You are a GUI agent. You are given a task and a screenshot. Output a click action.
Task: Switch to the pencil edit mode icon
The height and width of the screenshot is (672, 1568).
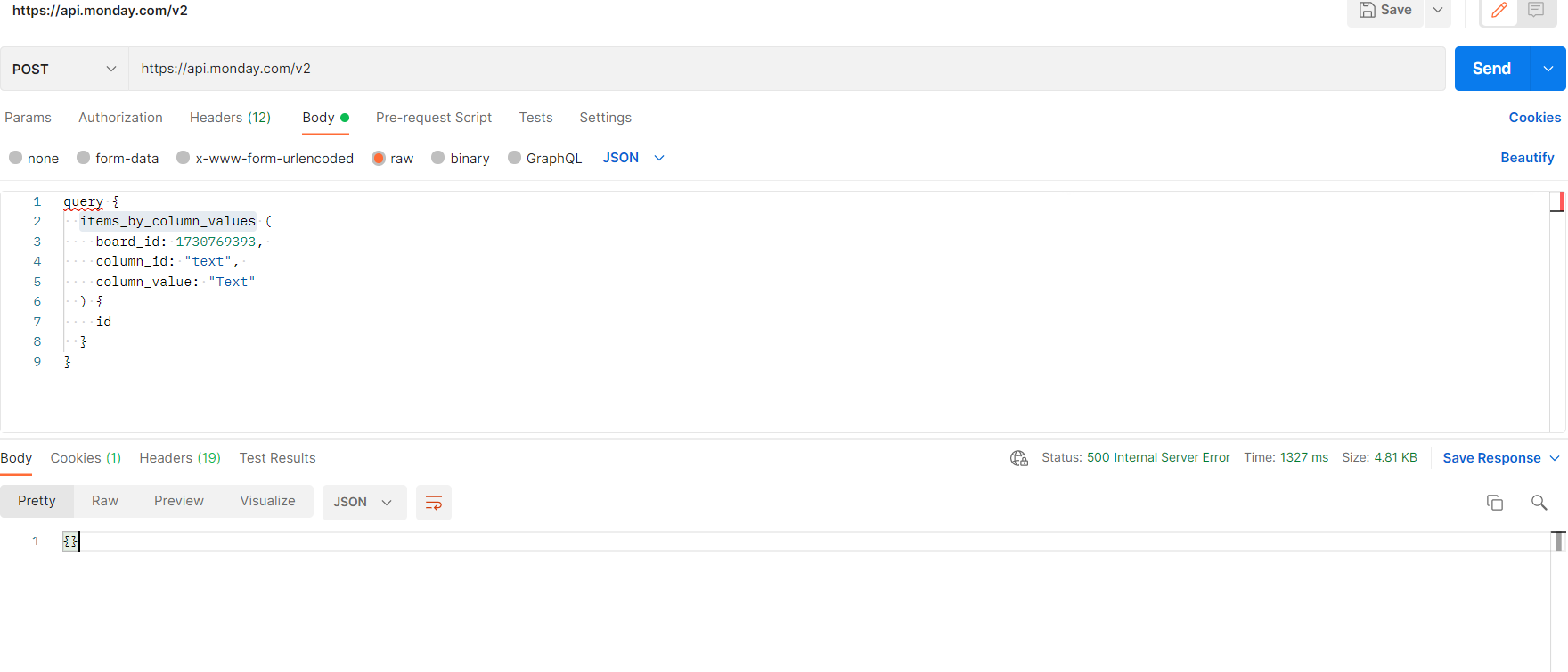point(1499,11)
